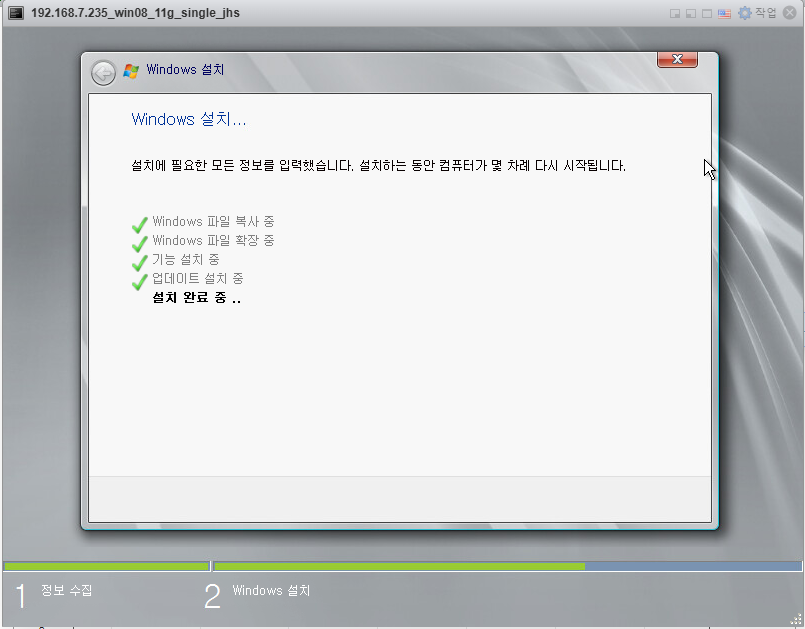Image resolution: width=805 pixels, height=629 pixels.
Task: Click the 'Windows 파일 복사 중' step
Action: tap(213, 221)
